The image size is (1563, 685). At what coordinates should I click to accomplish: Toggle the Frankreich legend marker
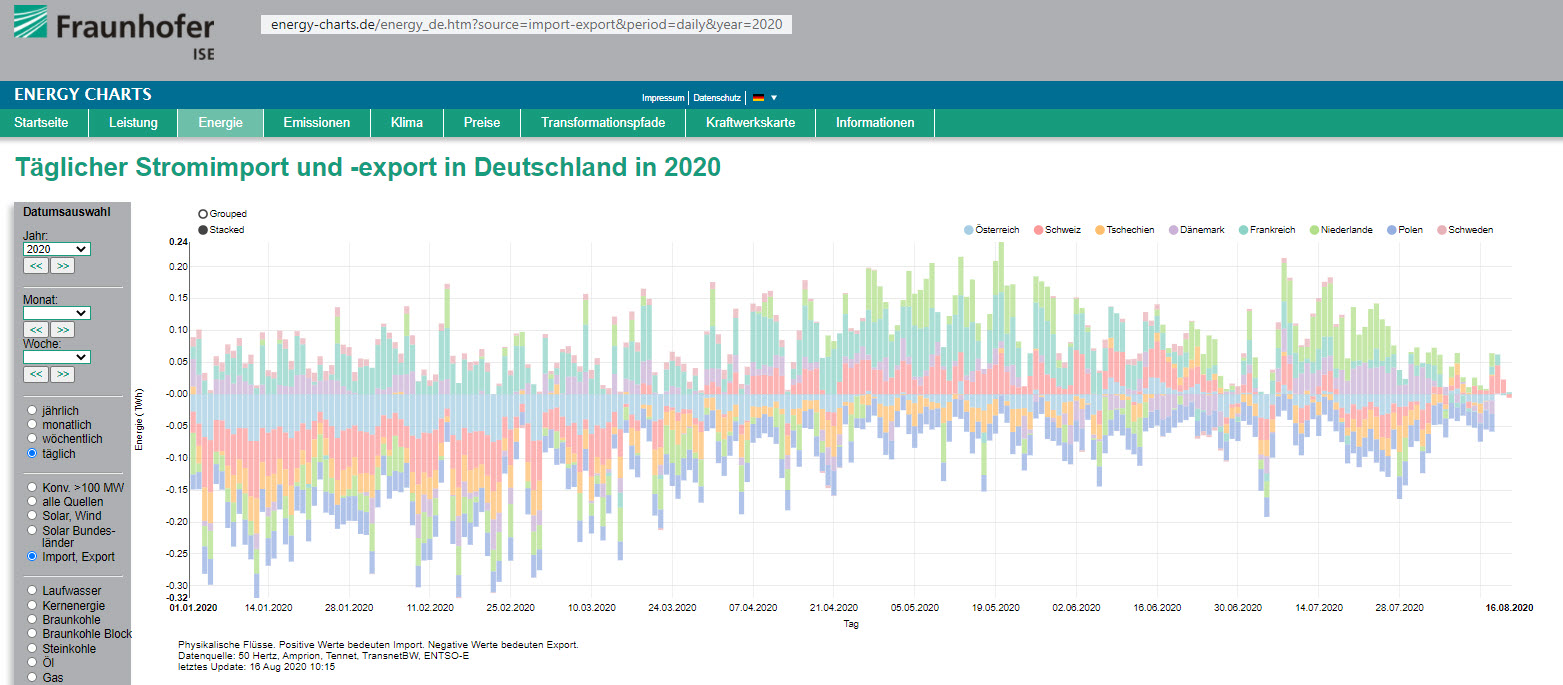pyautogui.click(x=1243, y=230)
